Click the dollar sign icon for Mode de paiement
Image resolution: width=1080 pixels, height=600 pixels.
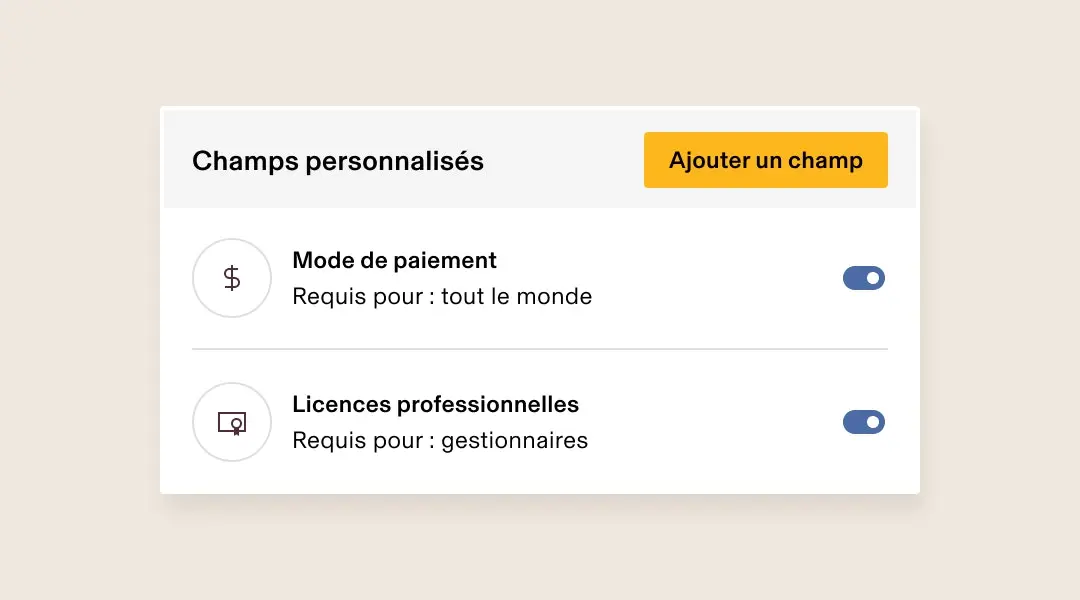[x=232, y=278]
